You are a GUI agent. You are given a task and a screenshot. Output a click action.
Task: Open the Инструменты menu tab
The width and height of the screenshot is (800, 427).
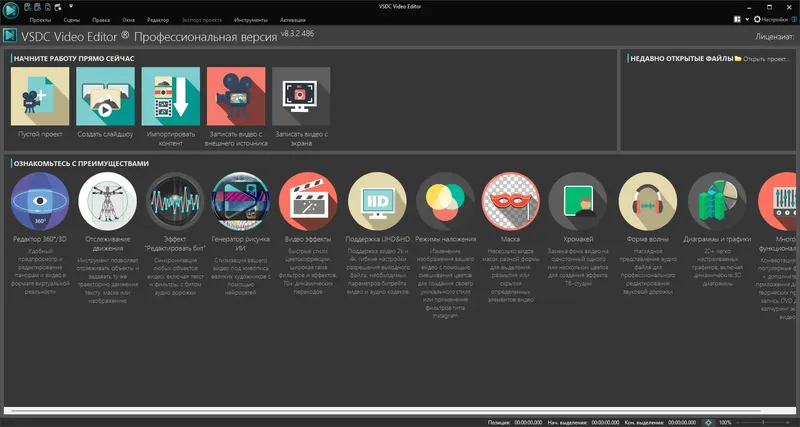[251, 20]
